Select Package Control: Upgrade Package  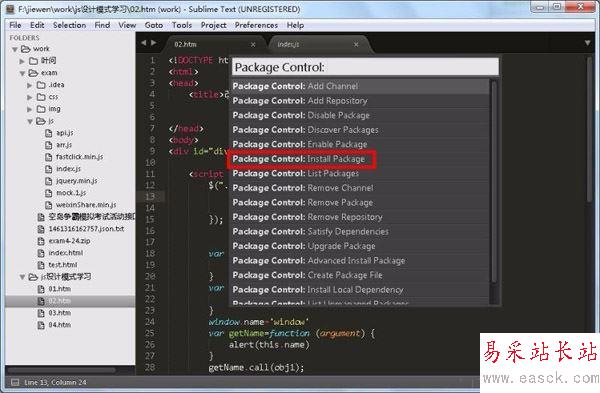pos(360,246)
